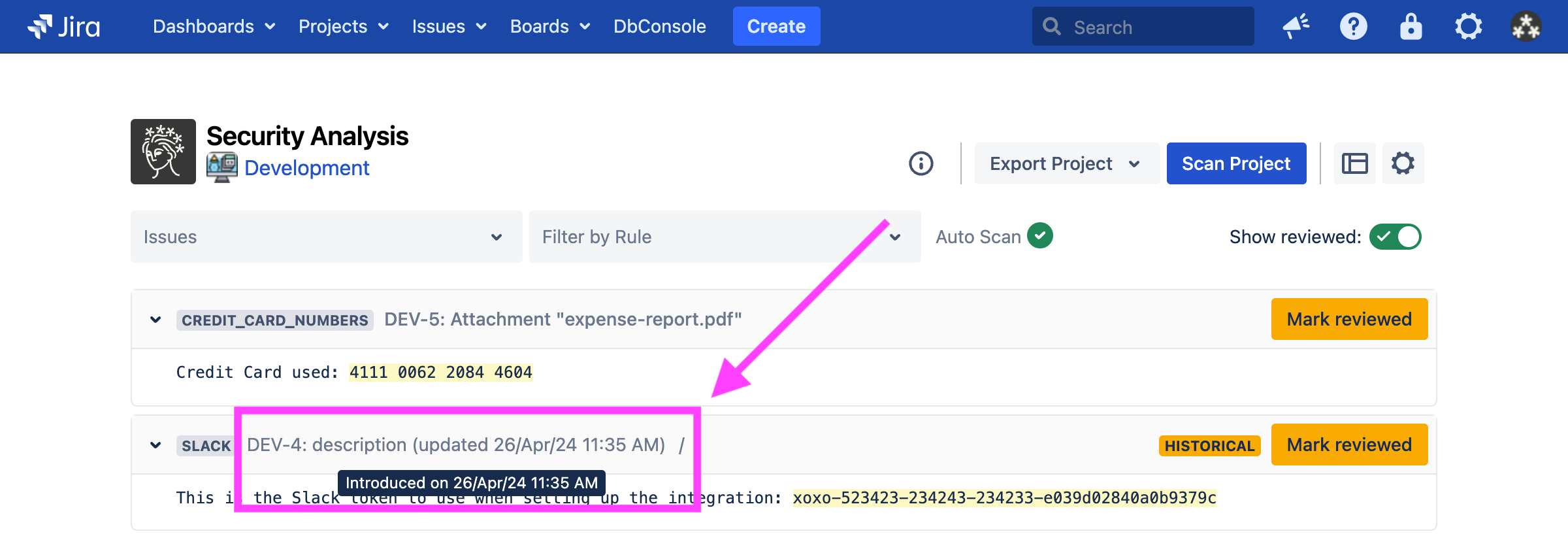The image size is (1568, 538).
Task: Click the info circle icon
Action: click(921, 163)
